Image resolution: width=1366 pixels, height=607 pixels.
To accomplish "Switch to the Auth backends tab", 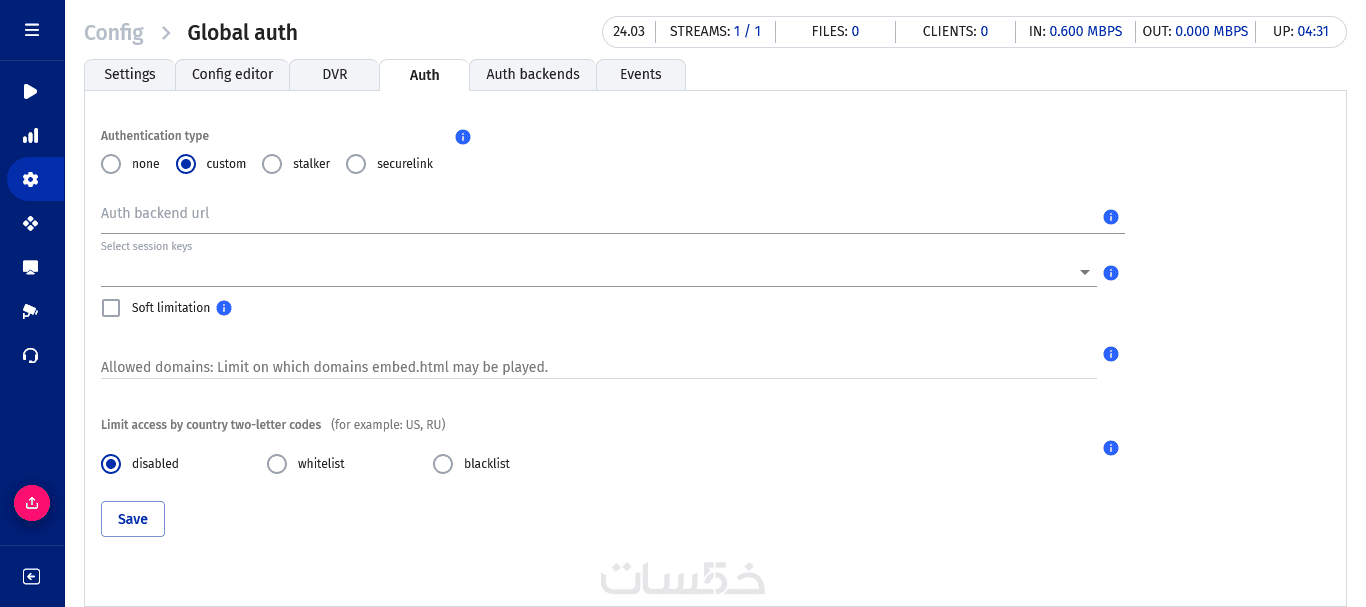I will point(533,75).
